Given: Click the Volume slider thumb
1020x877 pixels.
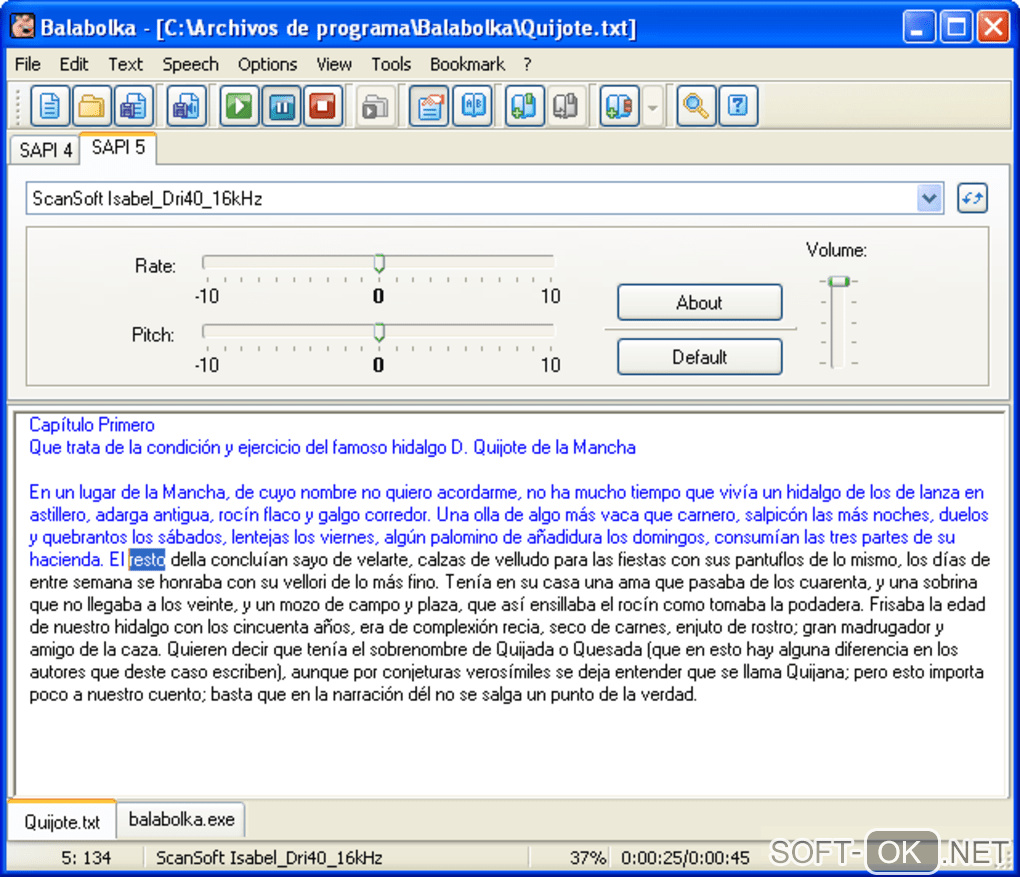Looking at the screenshot, I should (839, 281).
